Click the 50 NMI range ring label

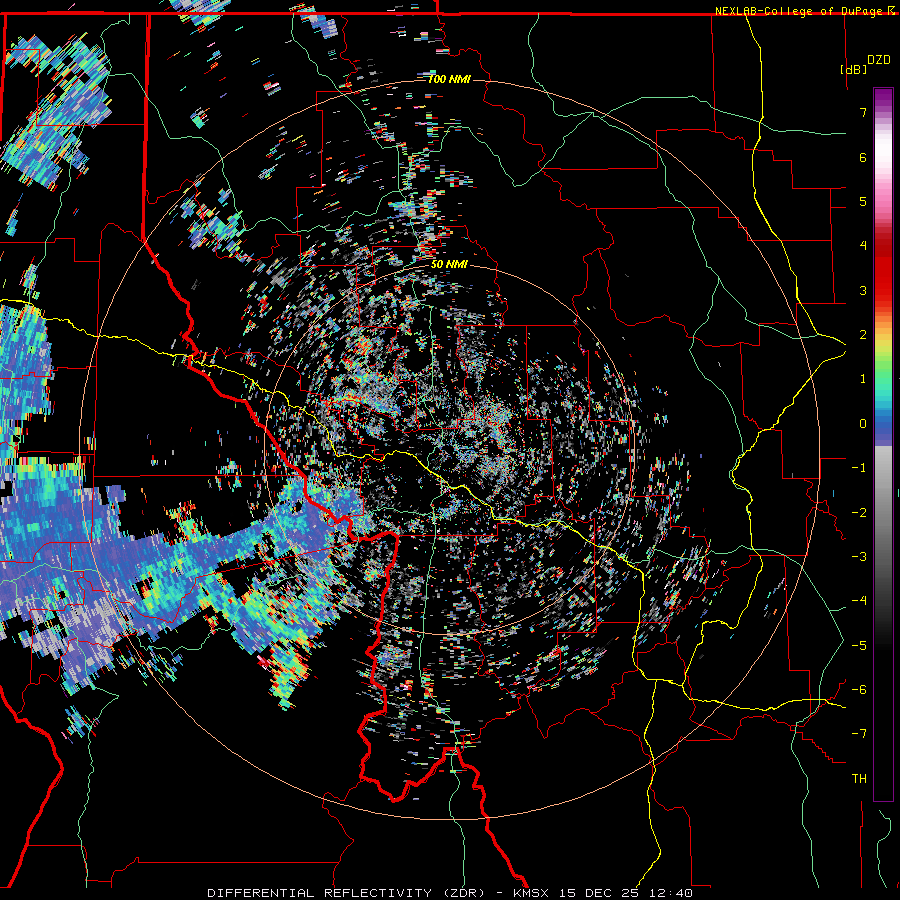click(449, 264)
